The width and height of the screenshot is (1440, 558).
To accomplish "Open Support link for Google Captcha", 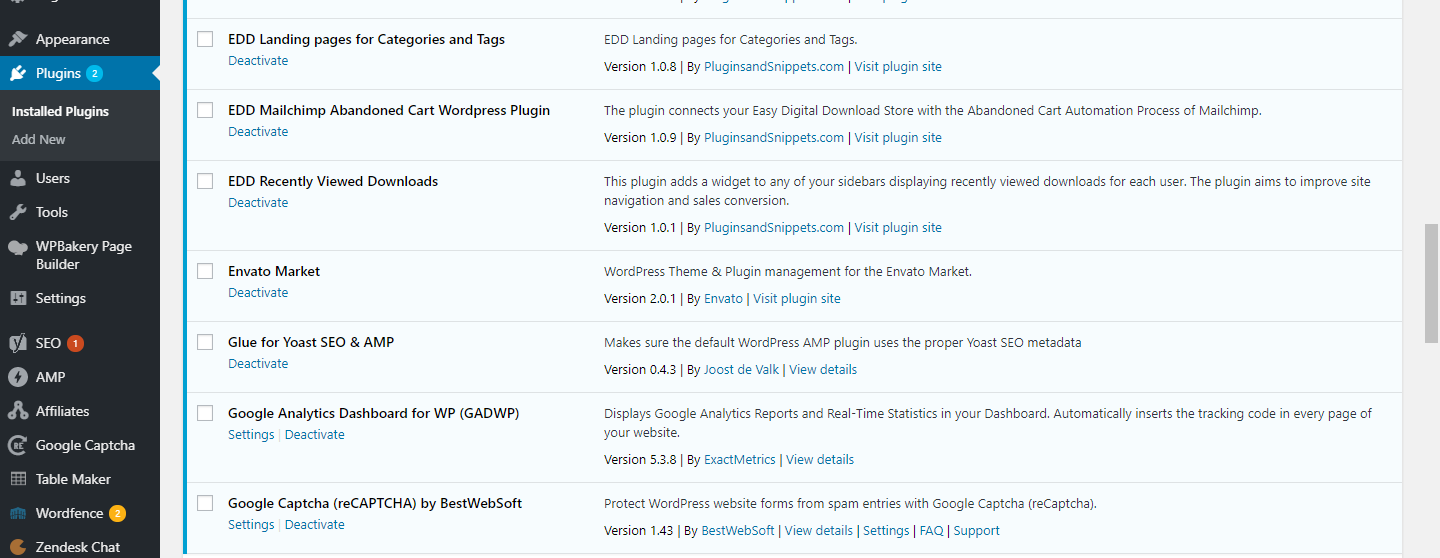I will 977,531.
